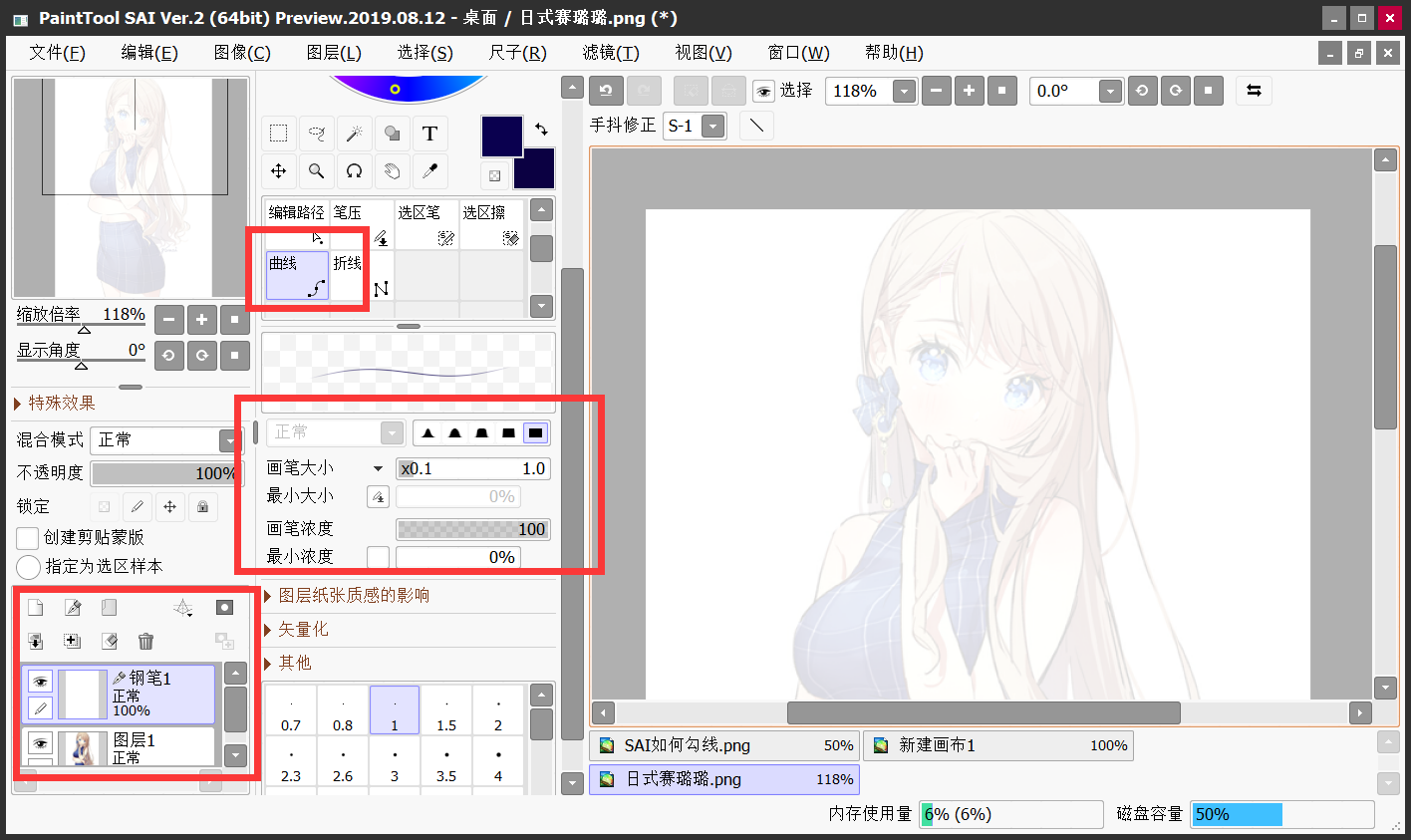Screen dimensions: 1411x840
Task: Toggle selection visibility eye icon
Action: coord(763,92)
